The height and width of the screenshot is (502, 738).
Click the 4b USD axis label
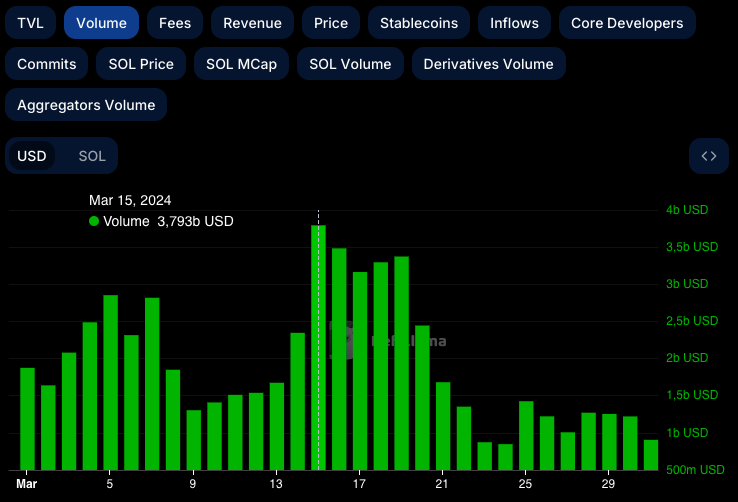(687, 210)
